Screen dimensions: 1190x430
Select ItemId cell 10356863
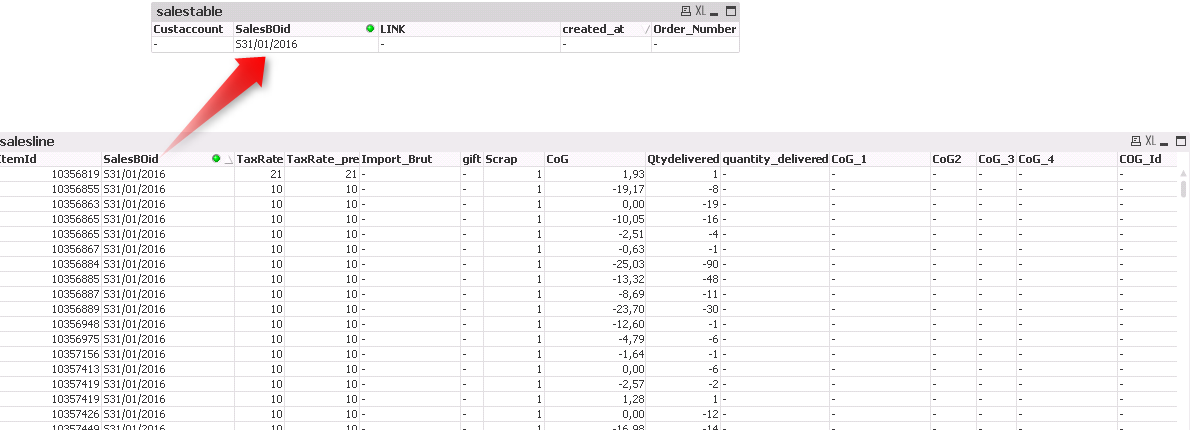pos(75,204)
